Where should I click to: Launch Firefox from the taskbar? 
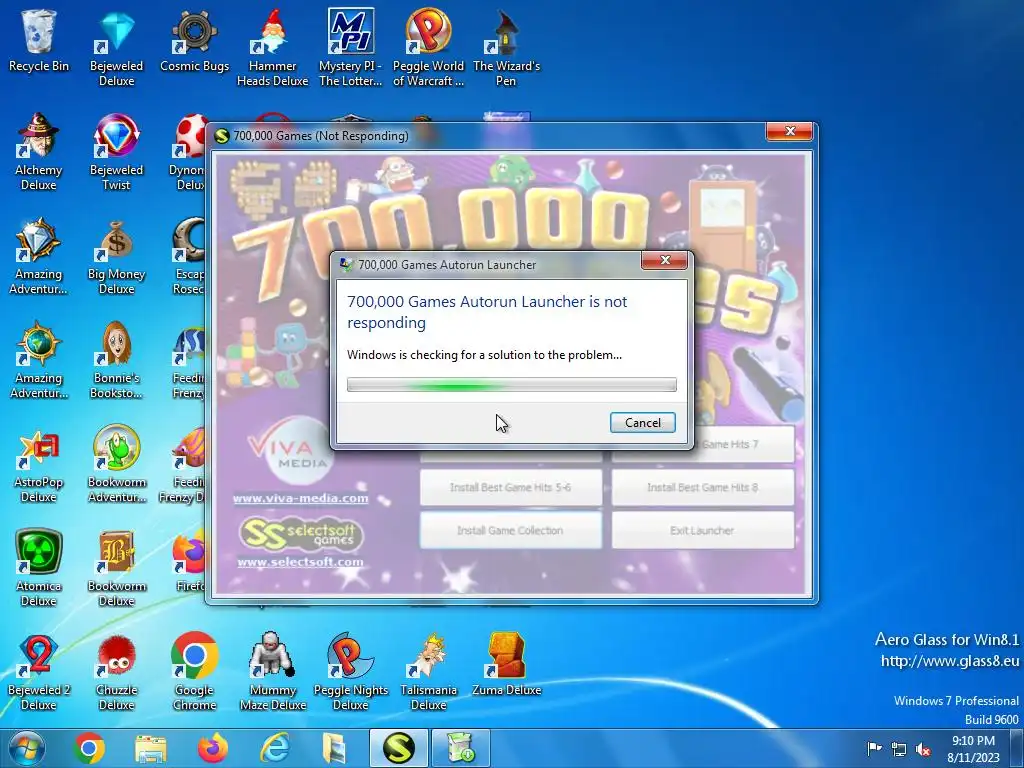pos(213,748)
